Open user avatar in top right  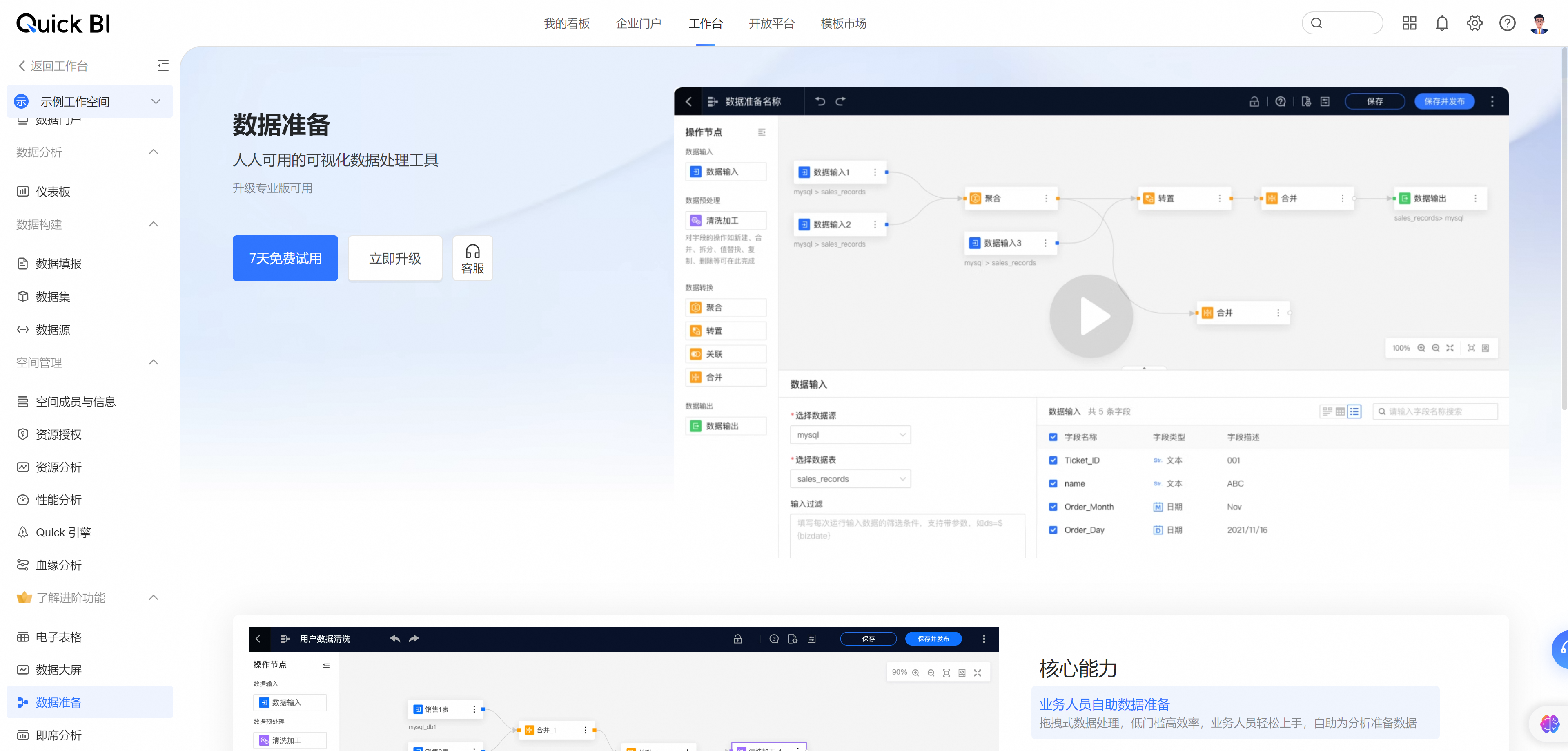tap(1539, 23)
